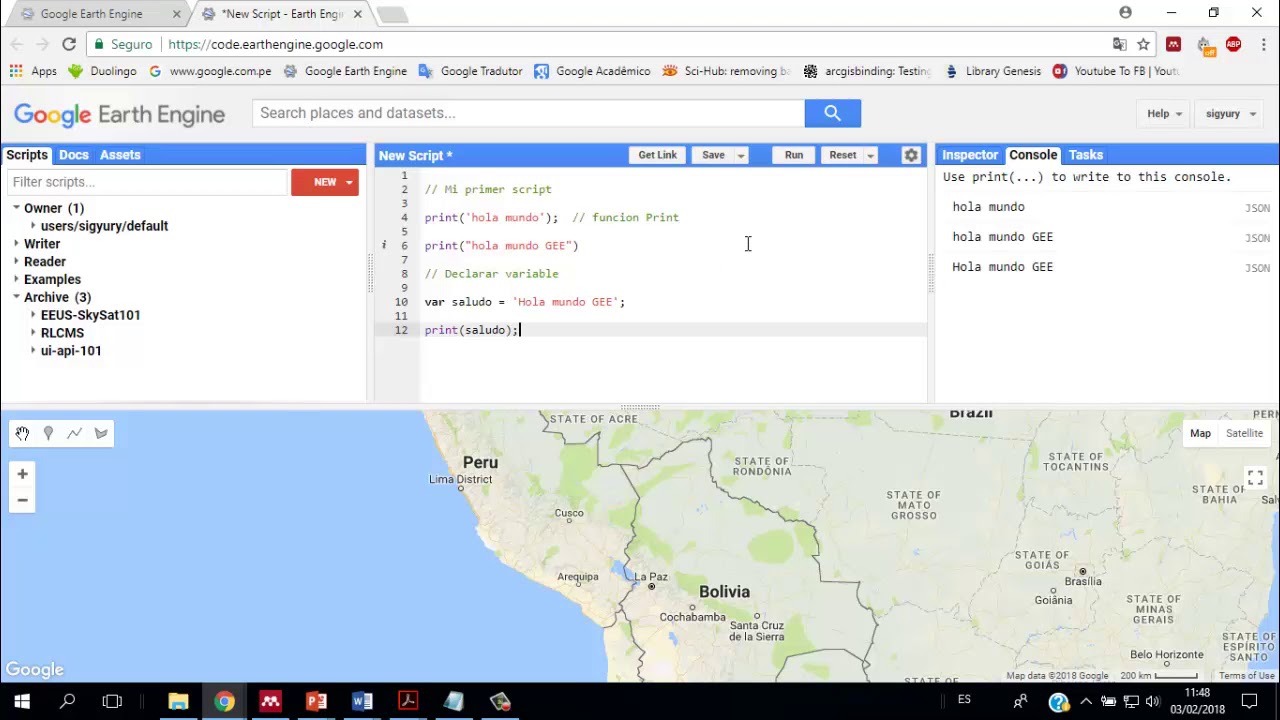The width and height of the screenshot is (1280, 720).
Task: Open the Apps bookmark shortcut
Action: tap(34, 71)
